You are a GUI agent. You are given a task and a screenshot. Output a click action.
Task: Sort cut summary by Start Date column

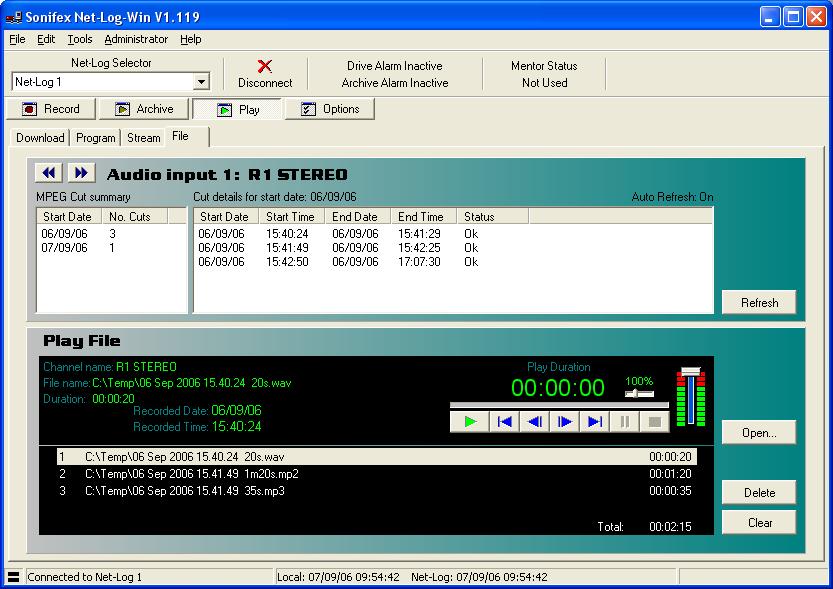click(69, 217)
